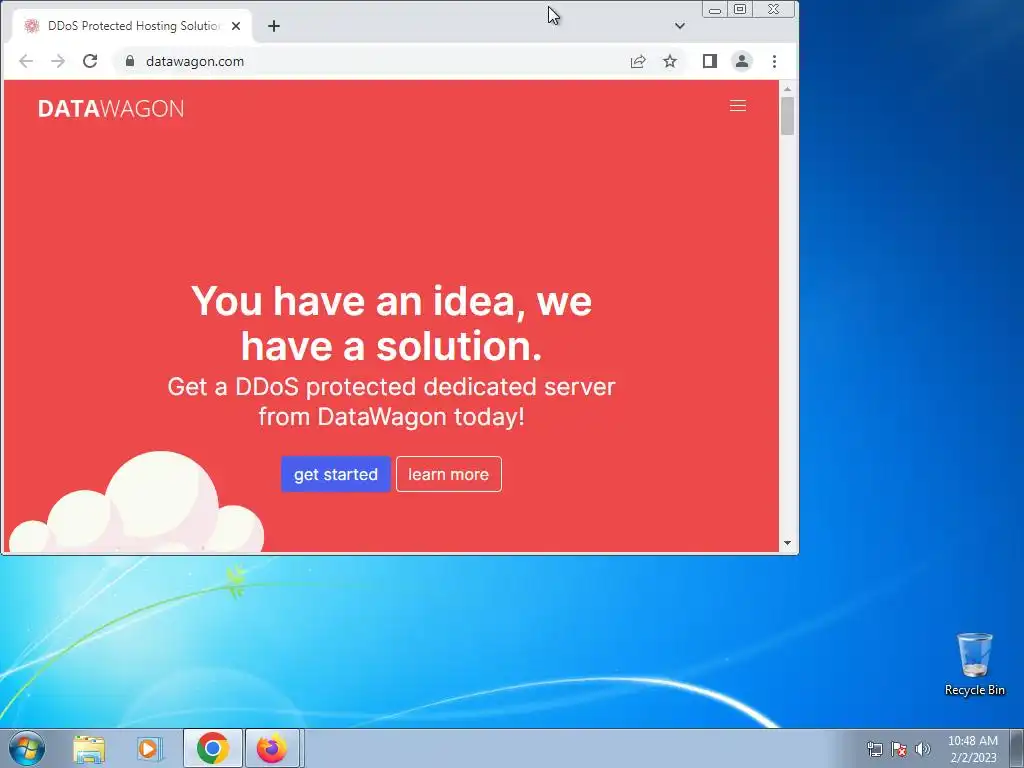This screenshot has height=768, width=1024.
Task: Go back to the previous page
Action: 26,61
